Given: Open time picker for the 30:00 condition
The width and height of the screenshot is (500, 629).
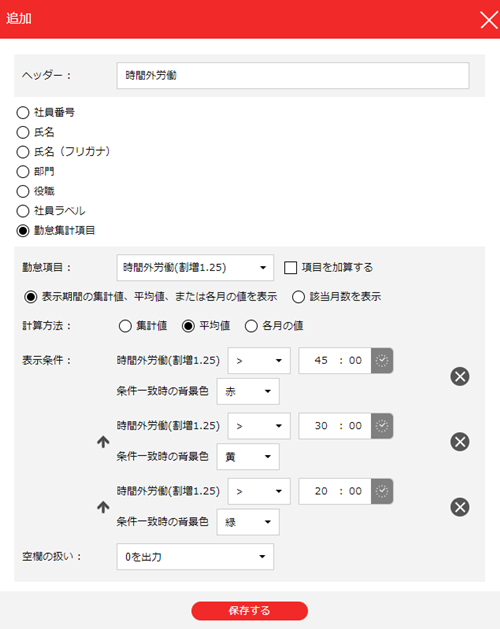Looking at the screenshot, I should [382, 426].
